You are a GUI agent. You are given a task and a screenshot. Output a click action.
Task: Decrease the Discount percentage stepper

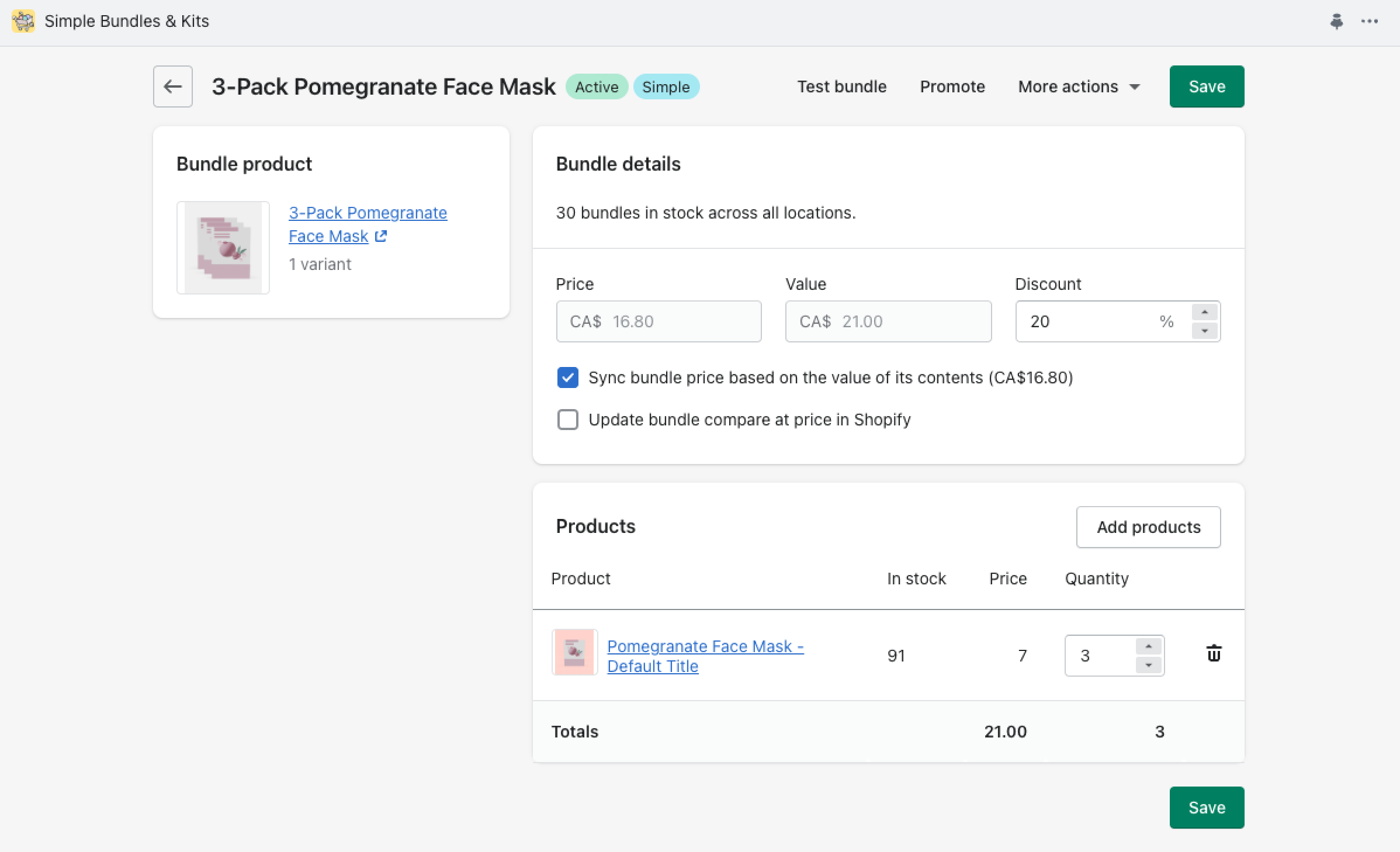click(1204, 331)
